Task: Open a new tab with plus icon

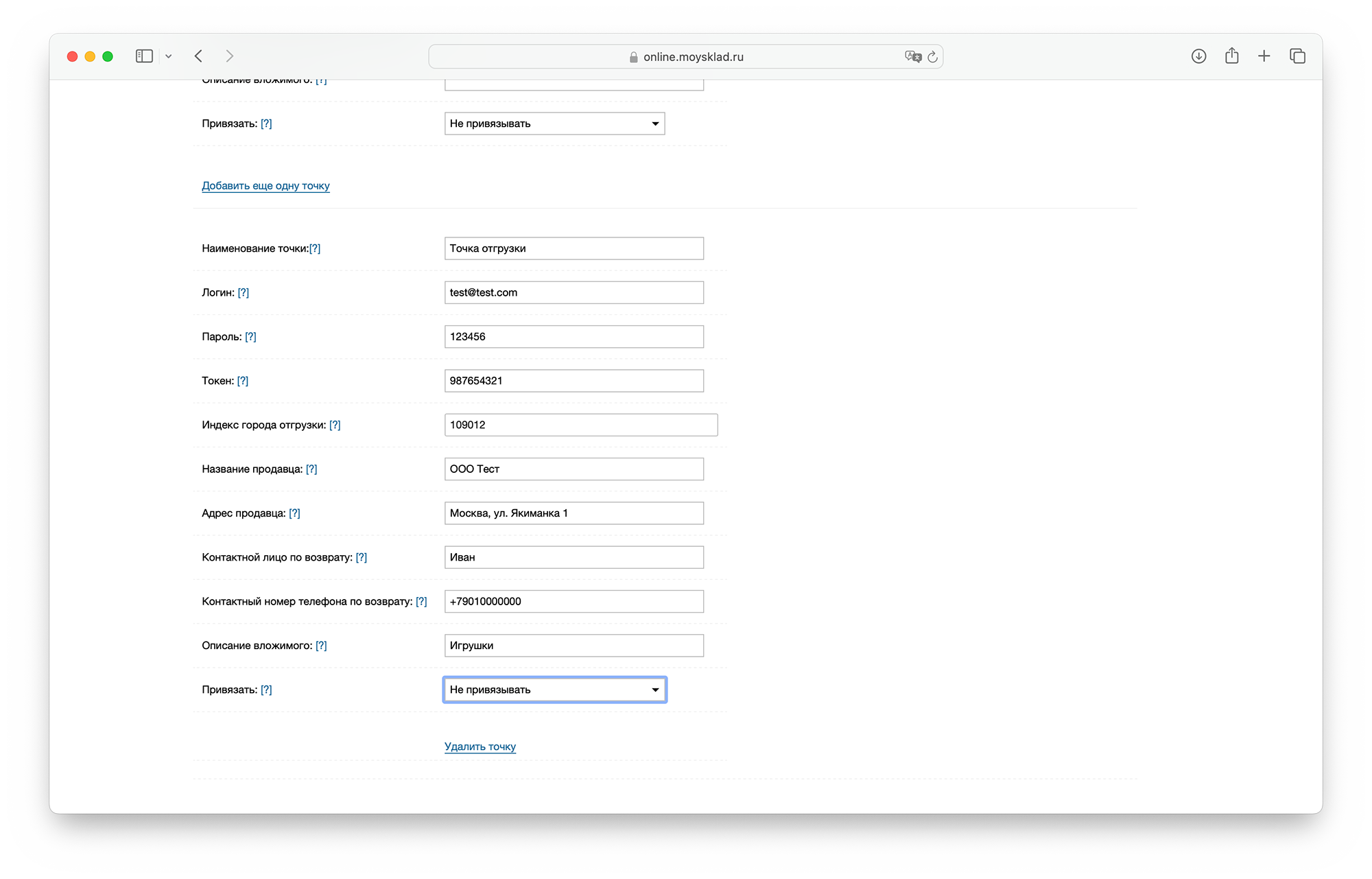Action: (1264, 56)
